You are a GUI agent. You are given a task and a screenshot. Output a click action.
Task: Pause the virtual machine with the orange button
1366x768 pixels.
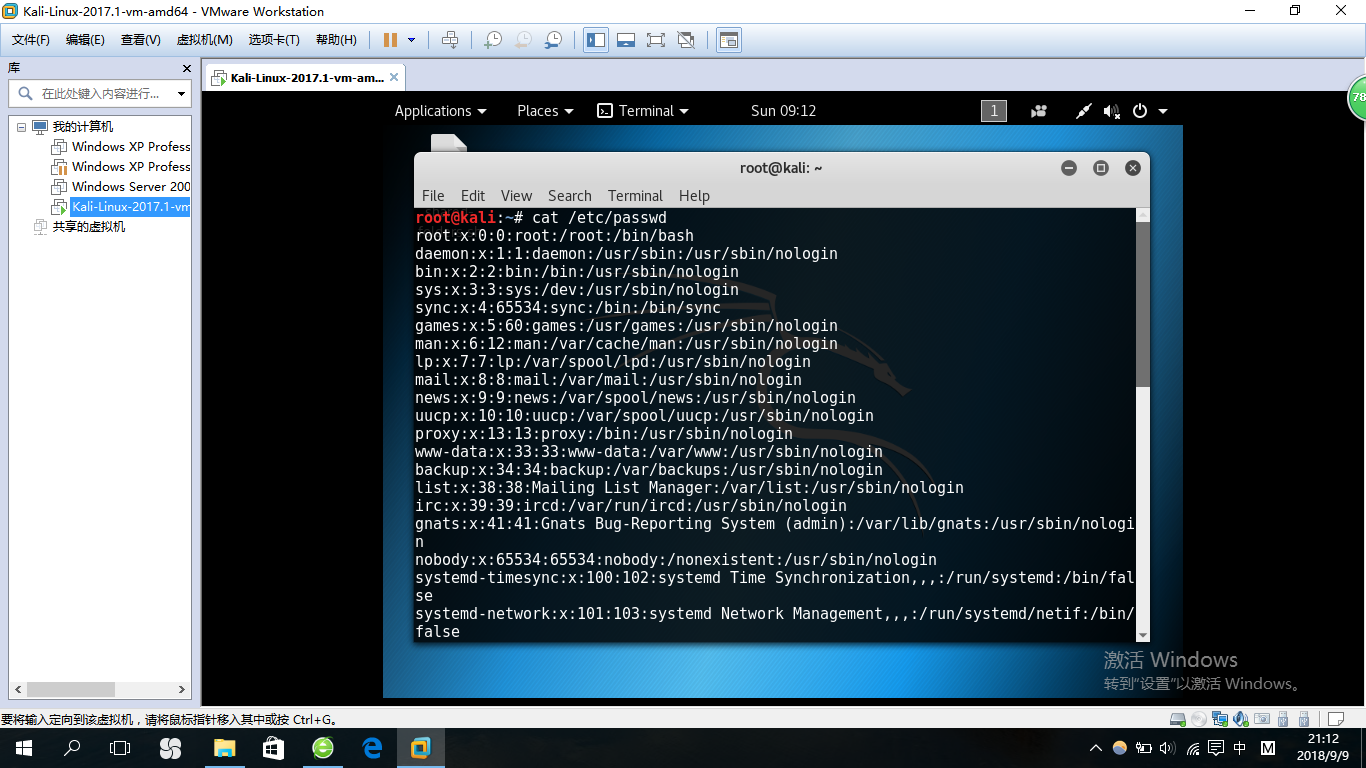(390, 40)
